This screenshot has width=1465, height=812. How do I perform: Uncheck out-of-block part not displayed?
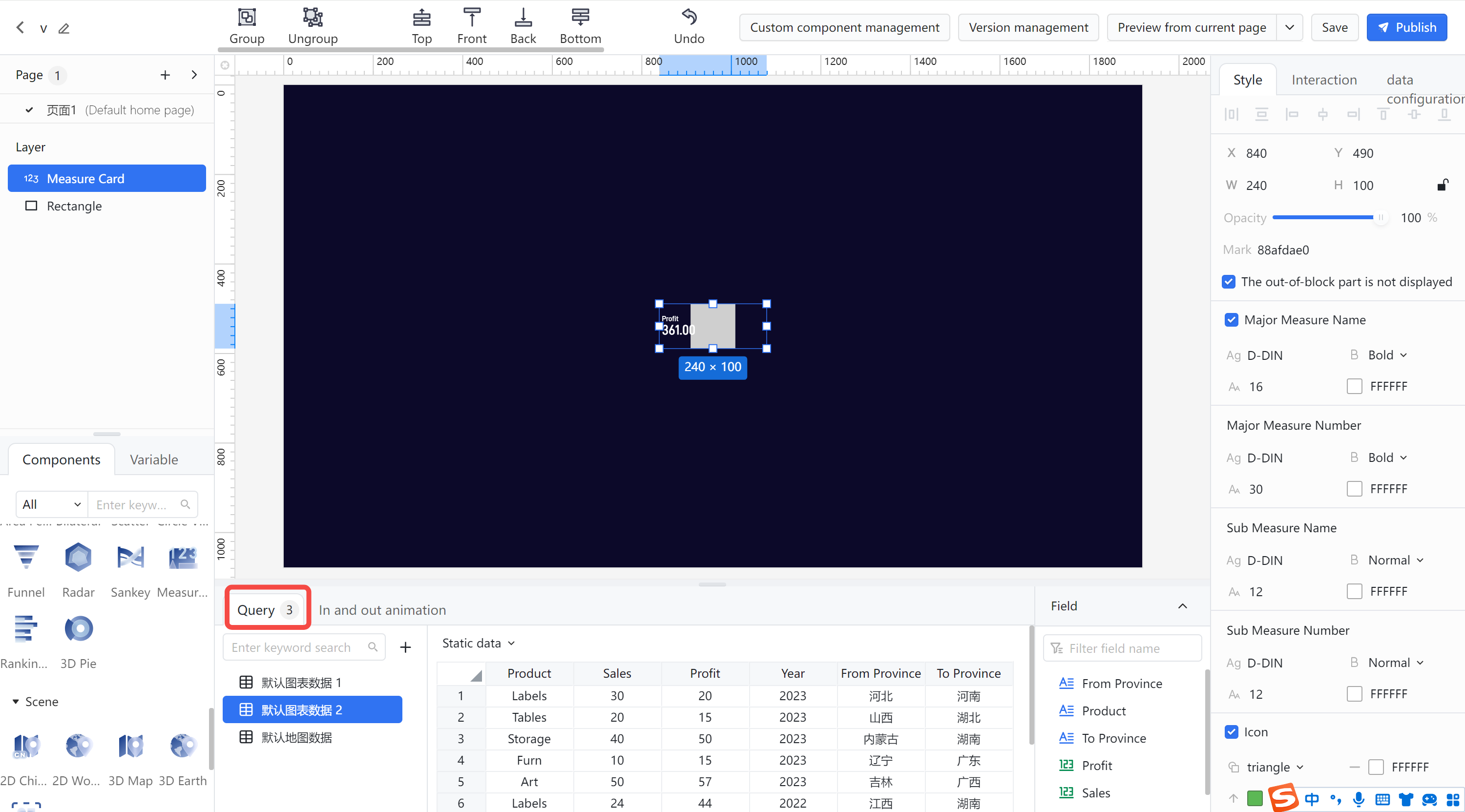pyautogui.click(x=1229, y=281)
